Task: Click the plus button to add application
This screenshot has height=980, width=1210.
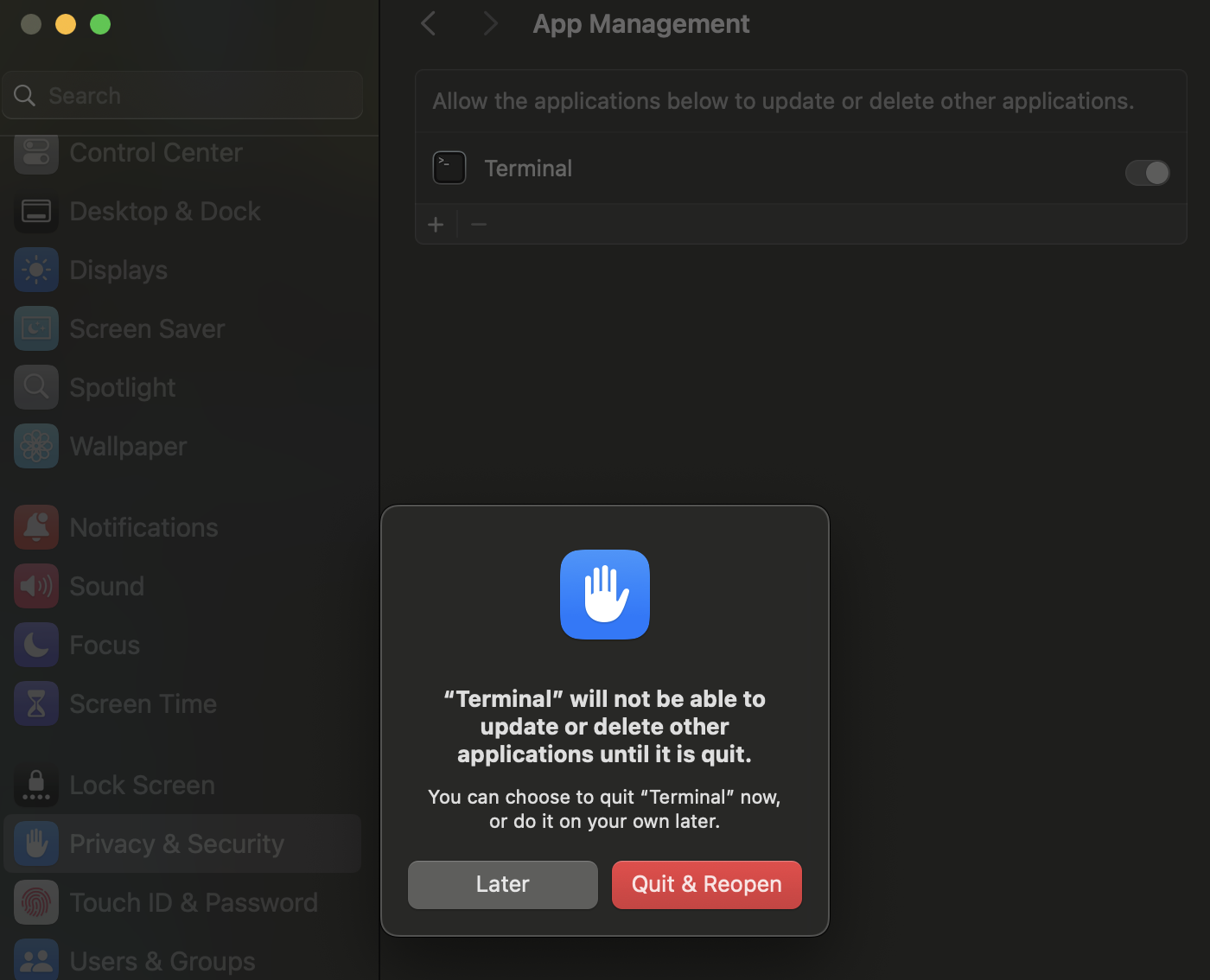Action: 436,225
